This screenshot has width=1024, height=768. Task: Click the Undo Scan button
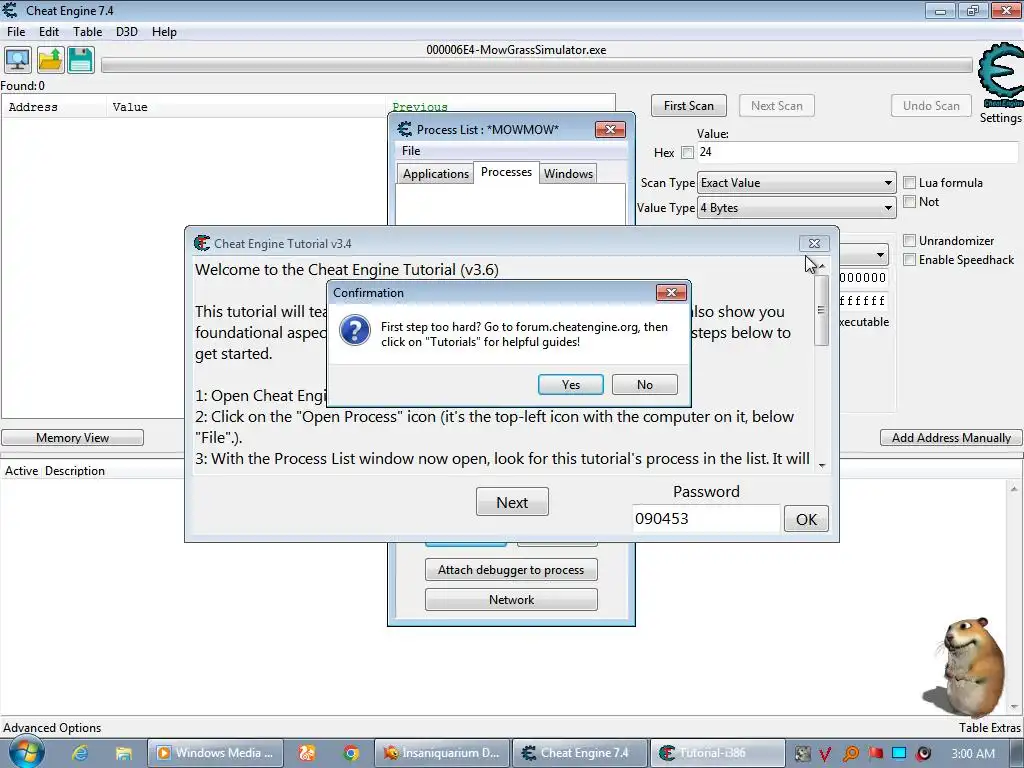931,106
